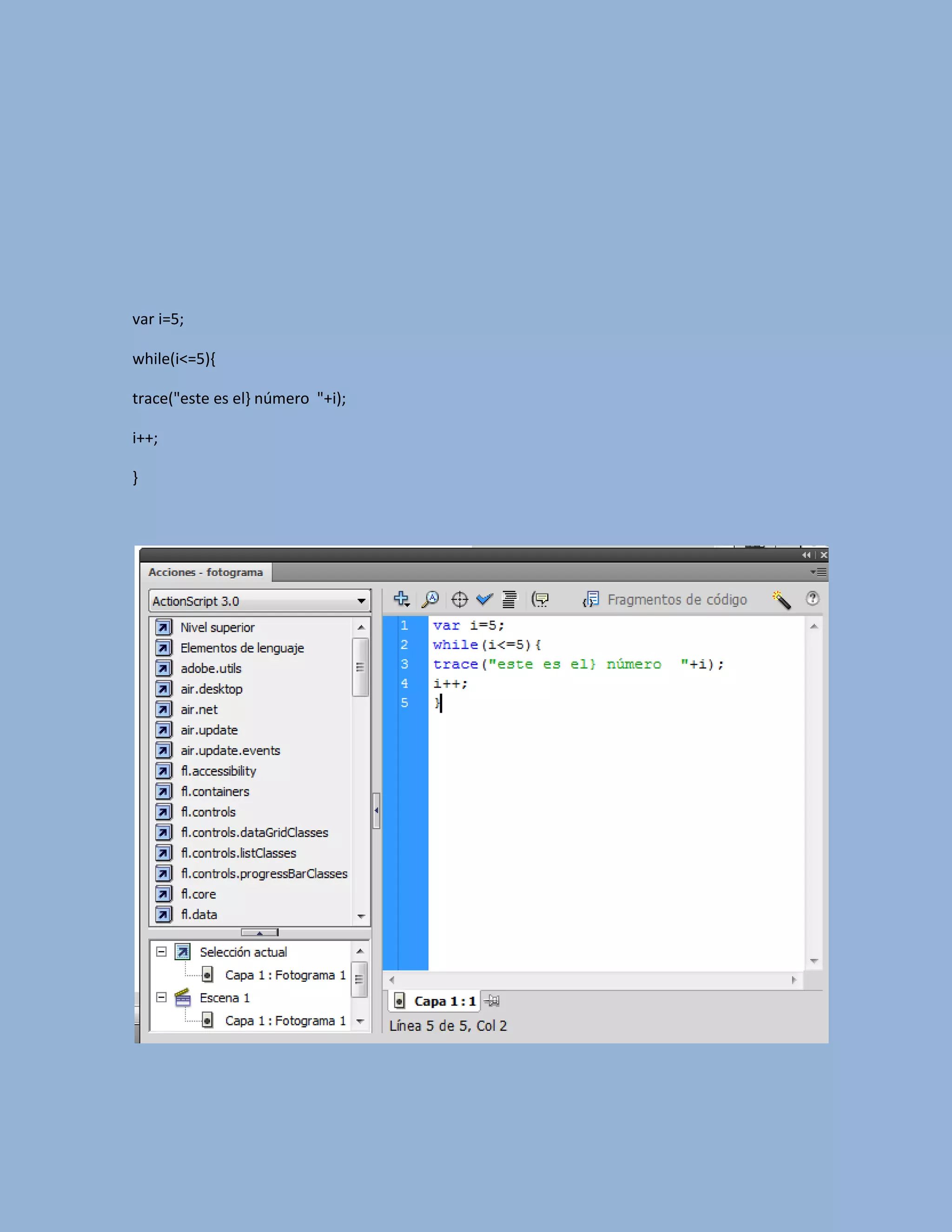Click the trace statement on line 3
Image resolution: width=952 pixels, height=1232 pixels.
pos(578,664)
